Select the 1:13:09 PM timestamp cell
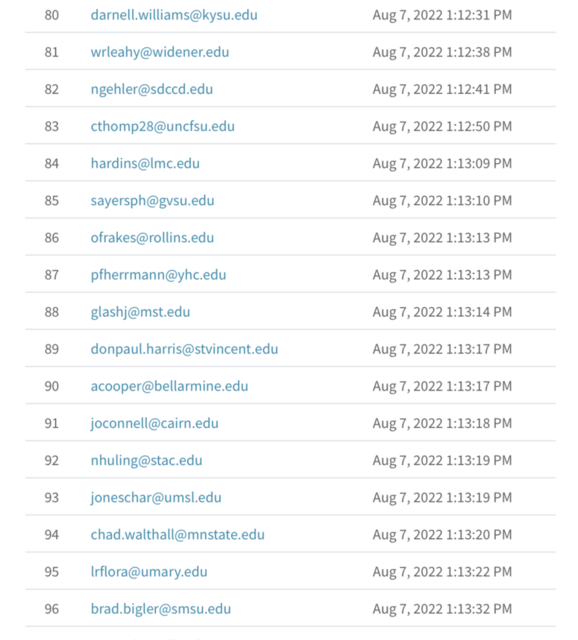Image resolution: width=578 pixels, height=640 pixels. (x=442, y=164)
